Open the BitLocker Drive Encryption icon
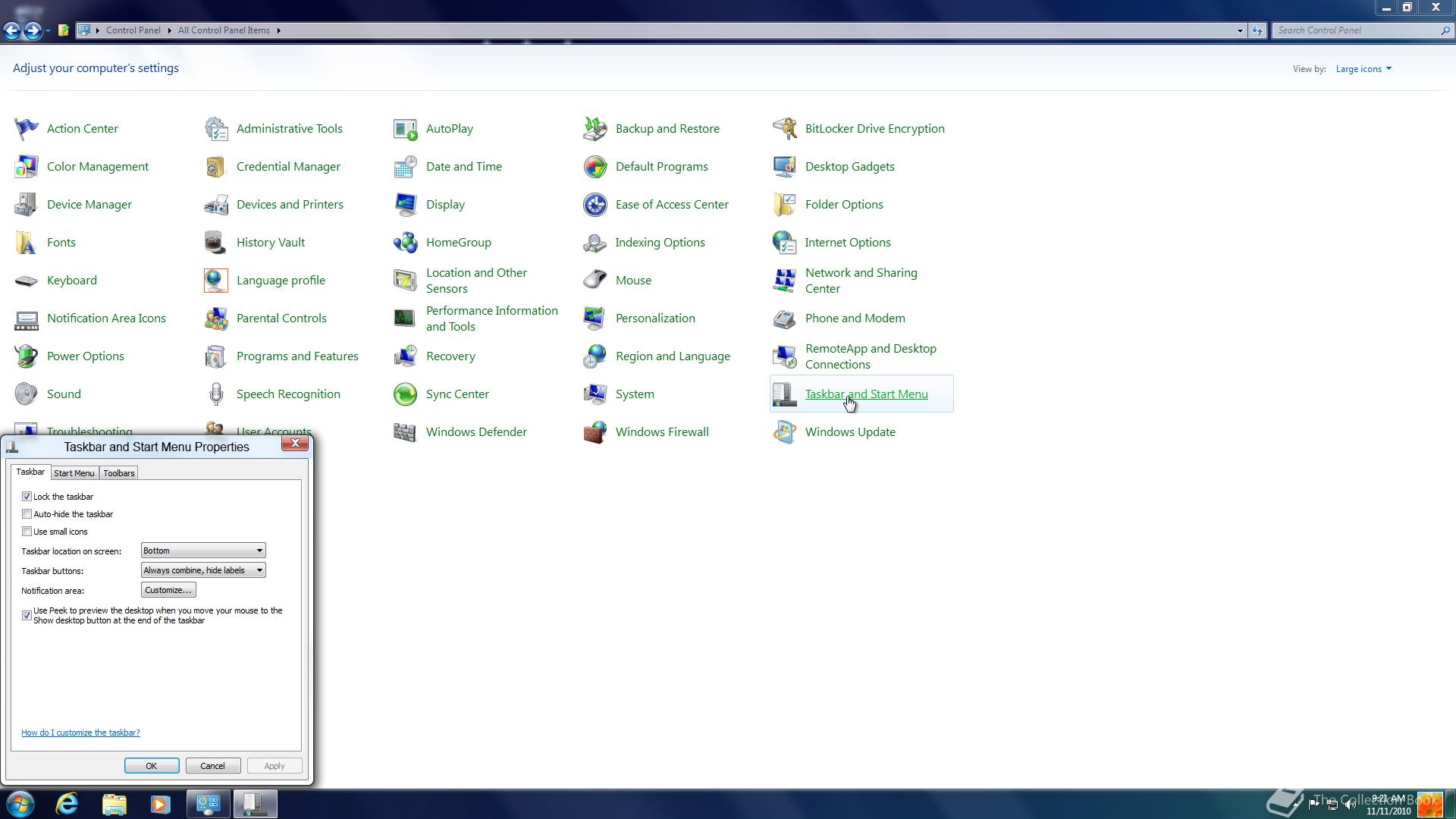This screenshot has width=1456, height=819. 785,129
